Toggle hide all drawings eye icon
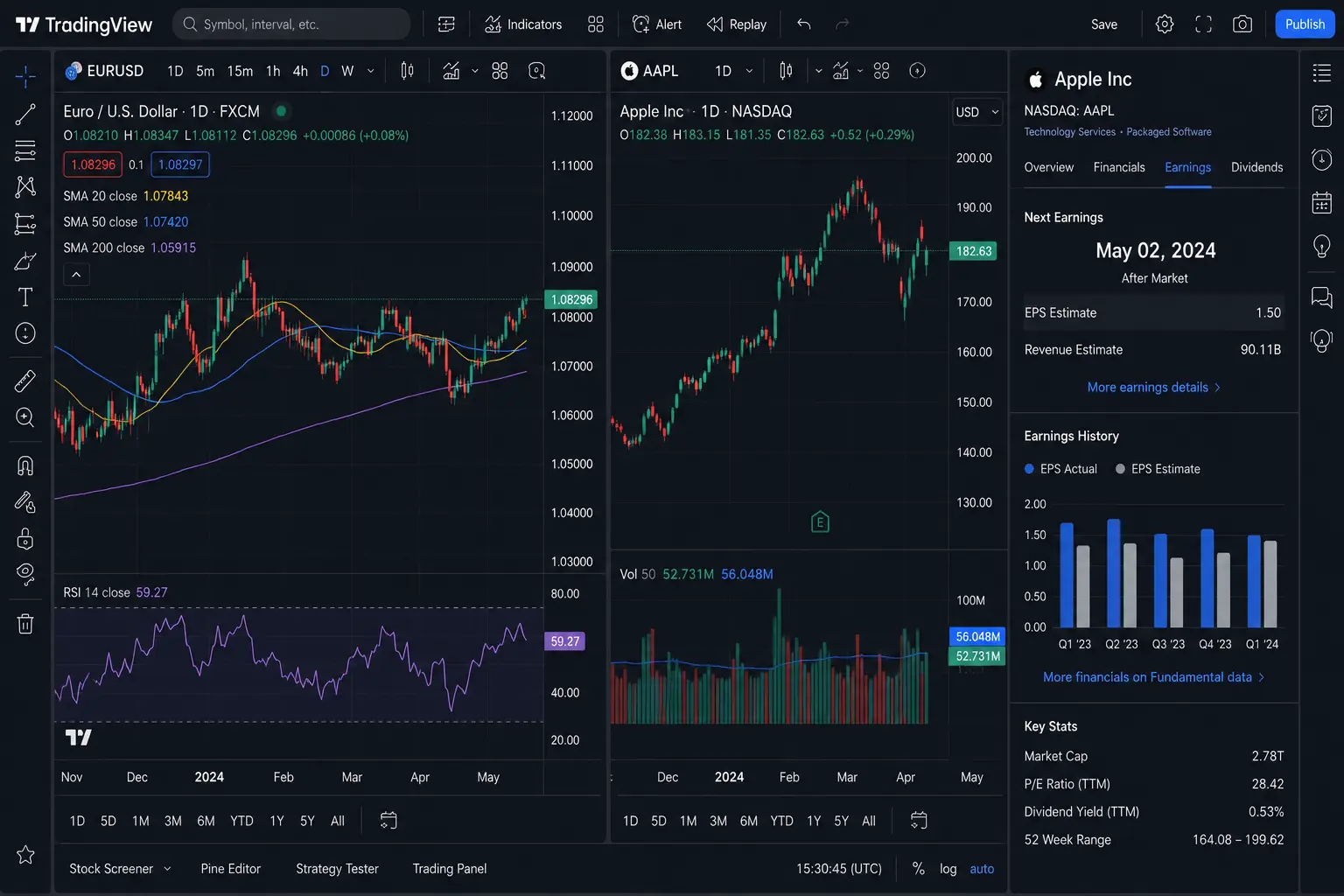 click(x=25, y=574)
